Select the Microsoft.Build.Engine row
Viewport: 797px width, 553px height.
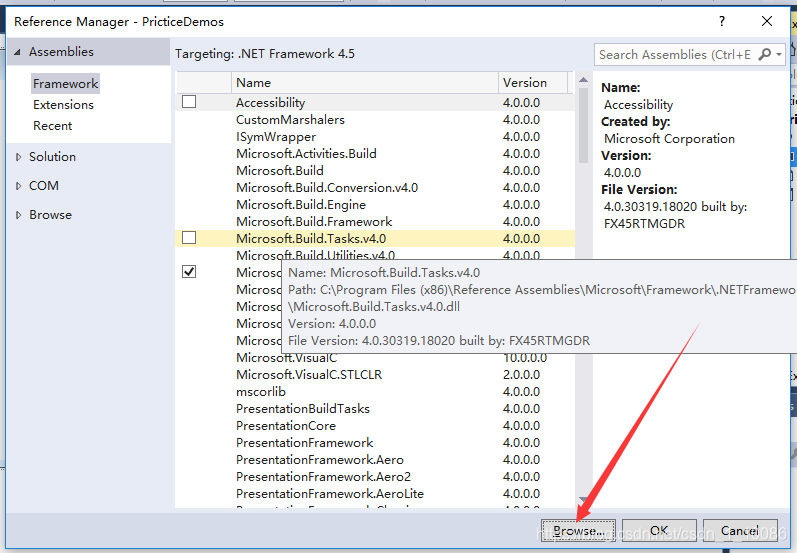coord(375,205)
